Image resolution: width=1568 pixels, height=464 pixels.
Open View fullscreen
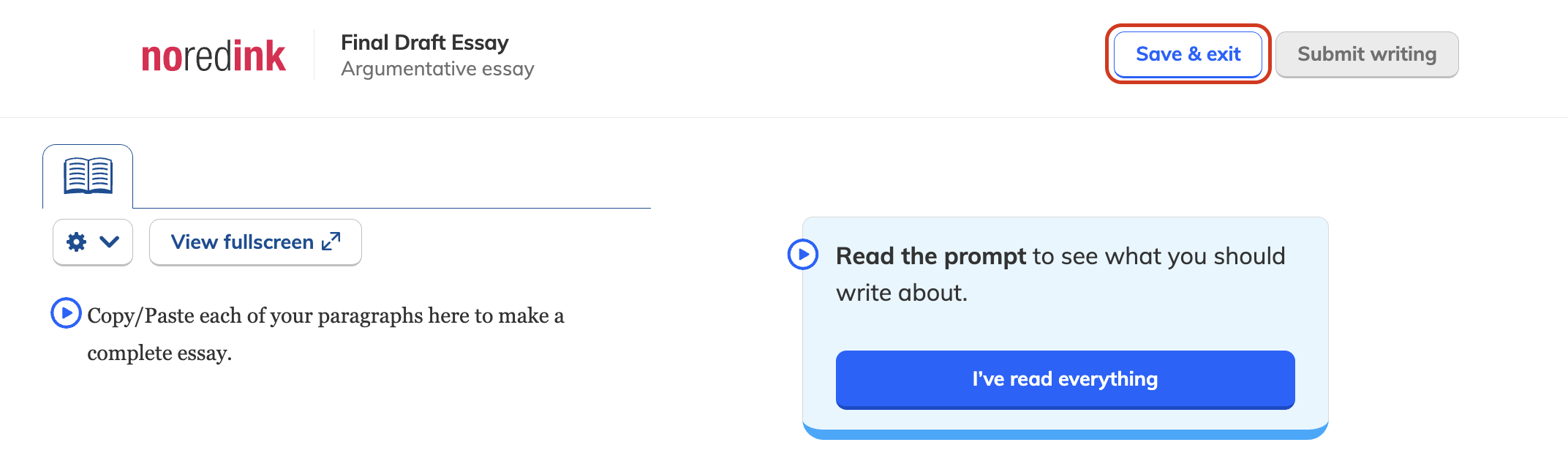click(255, 242)
